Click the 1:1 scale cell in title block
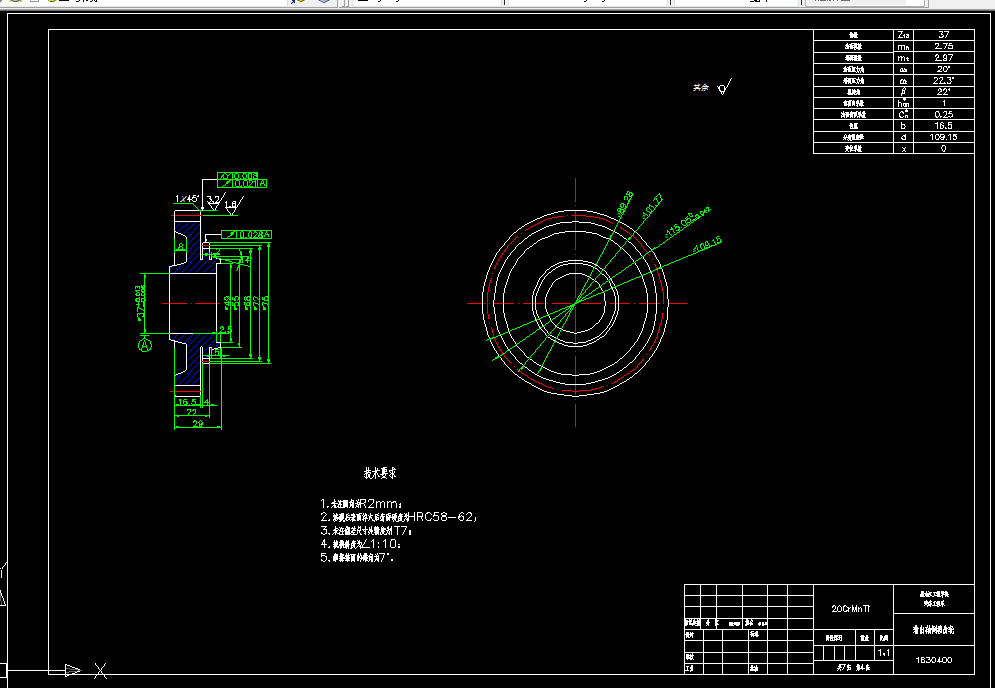 click(883, 652)
